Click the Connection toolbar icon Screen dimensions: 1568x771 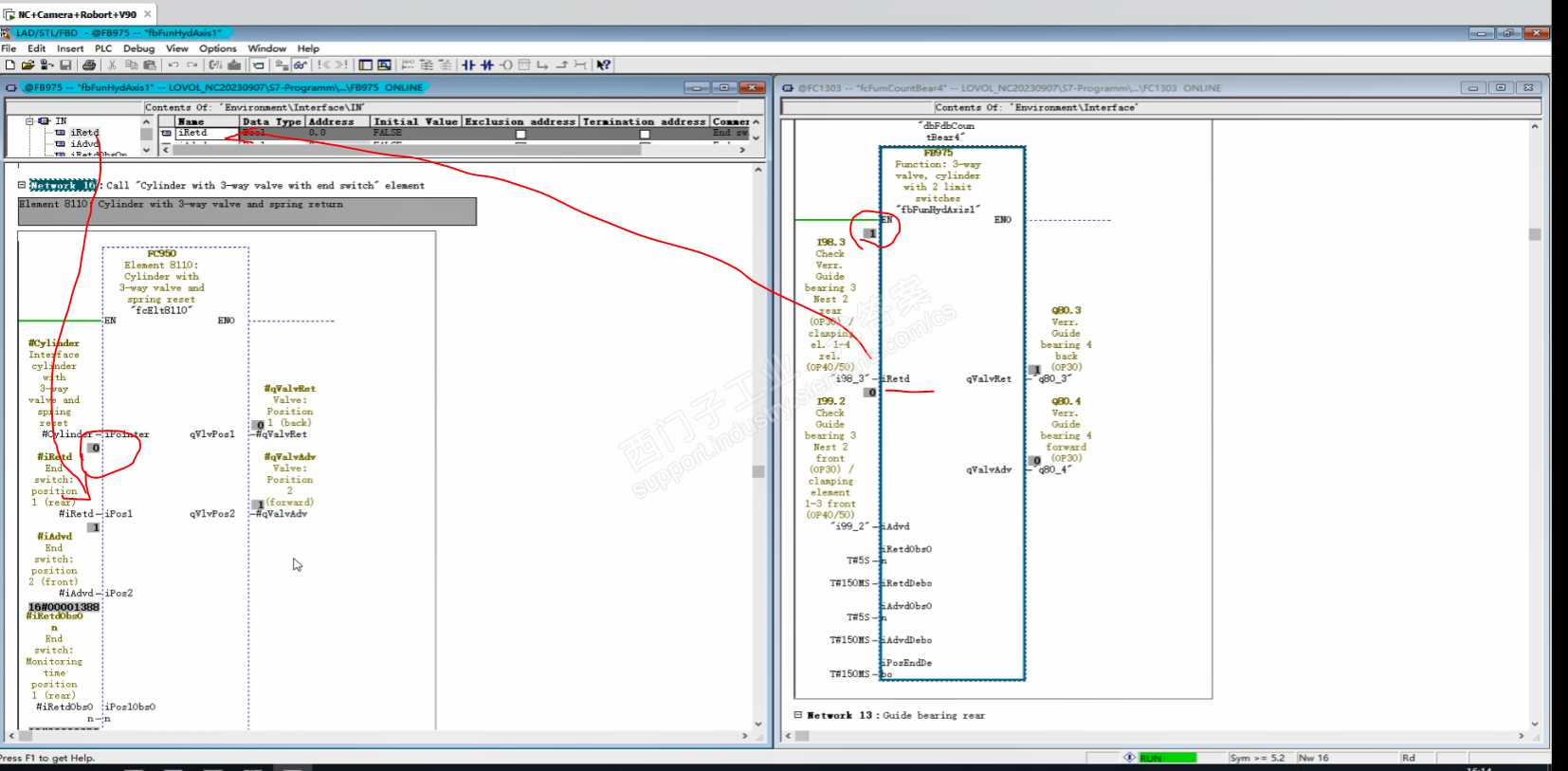[x=580, y=65]
